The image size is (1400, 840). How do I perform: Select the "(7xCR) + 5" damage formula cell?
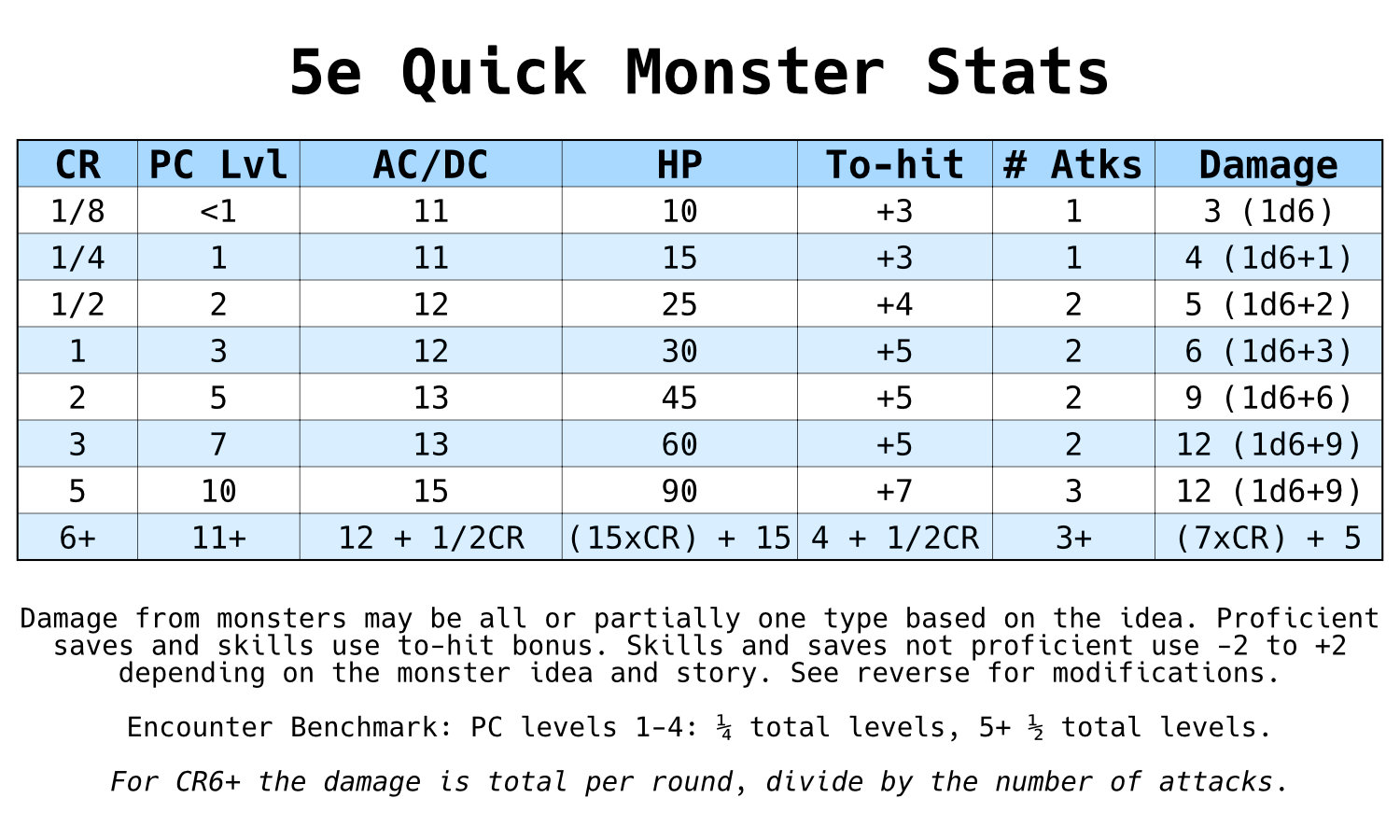coord(1268,538)
